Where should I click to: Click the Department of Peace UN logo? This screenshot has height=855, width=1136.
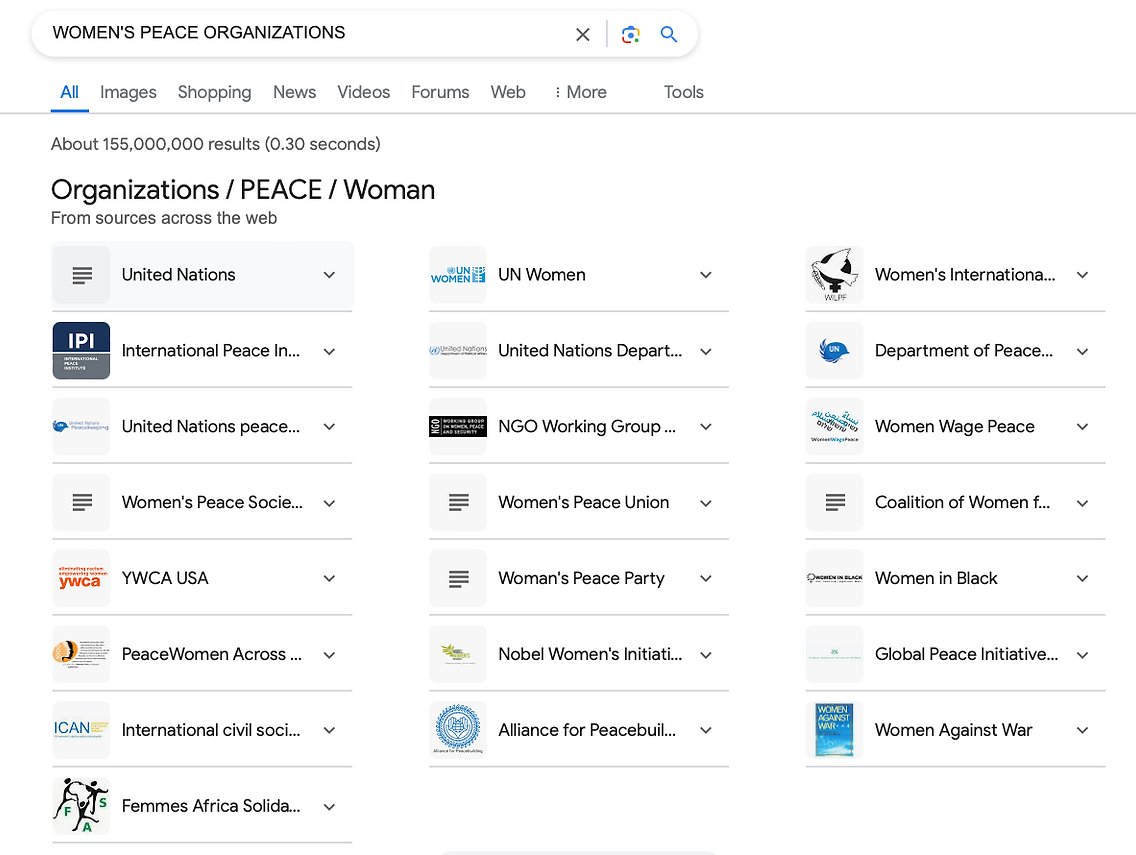point(835,351)
